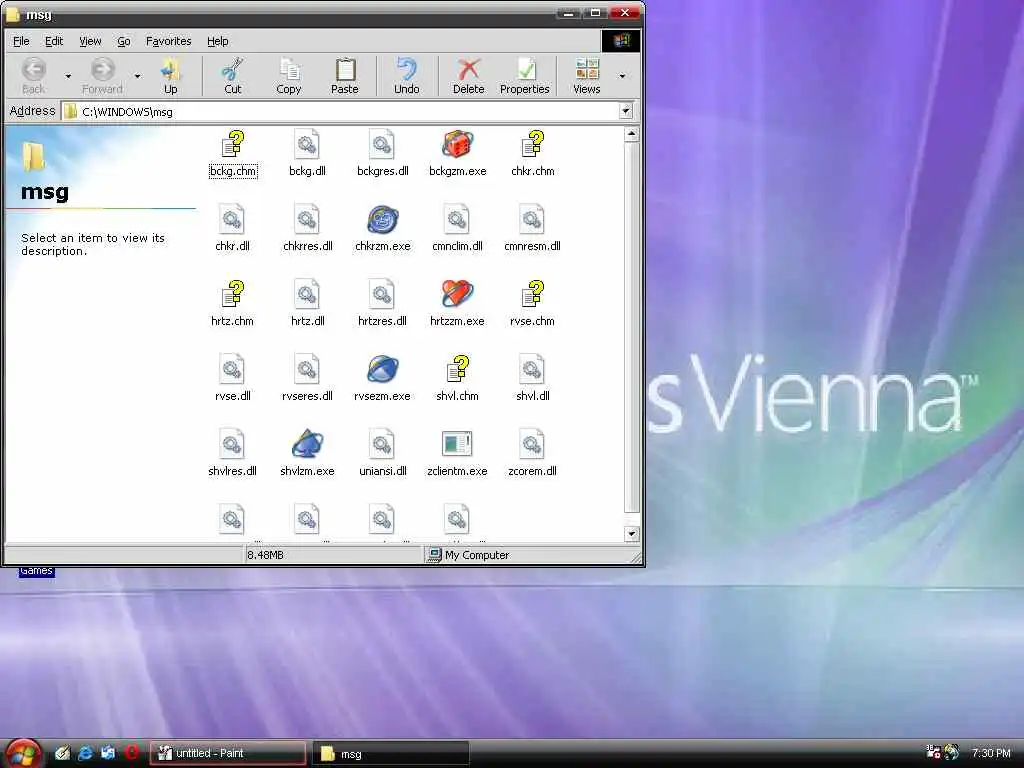This screenshot has width=1024, height=768.
Task: Select the cmnresm.dll file
Action: [x=532, y=229]
